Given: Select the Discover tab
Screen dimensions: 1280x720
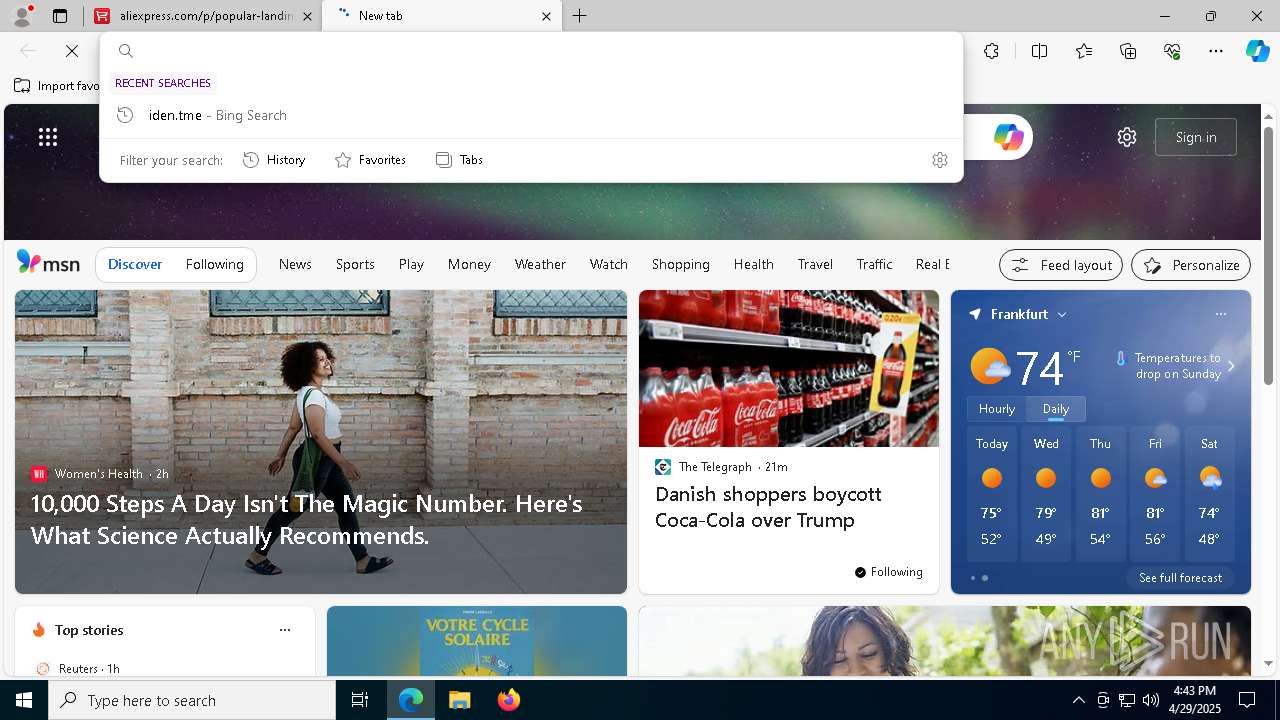Looking at the screenshot, I should point(135,264).
